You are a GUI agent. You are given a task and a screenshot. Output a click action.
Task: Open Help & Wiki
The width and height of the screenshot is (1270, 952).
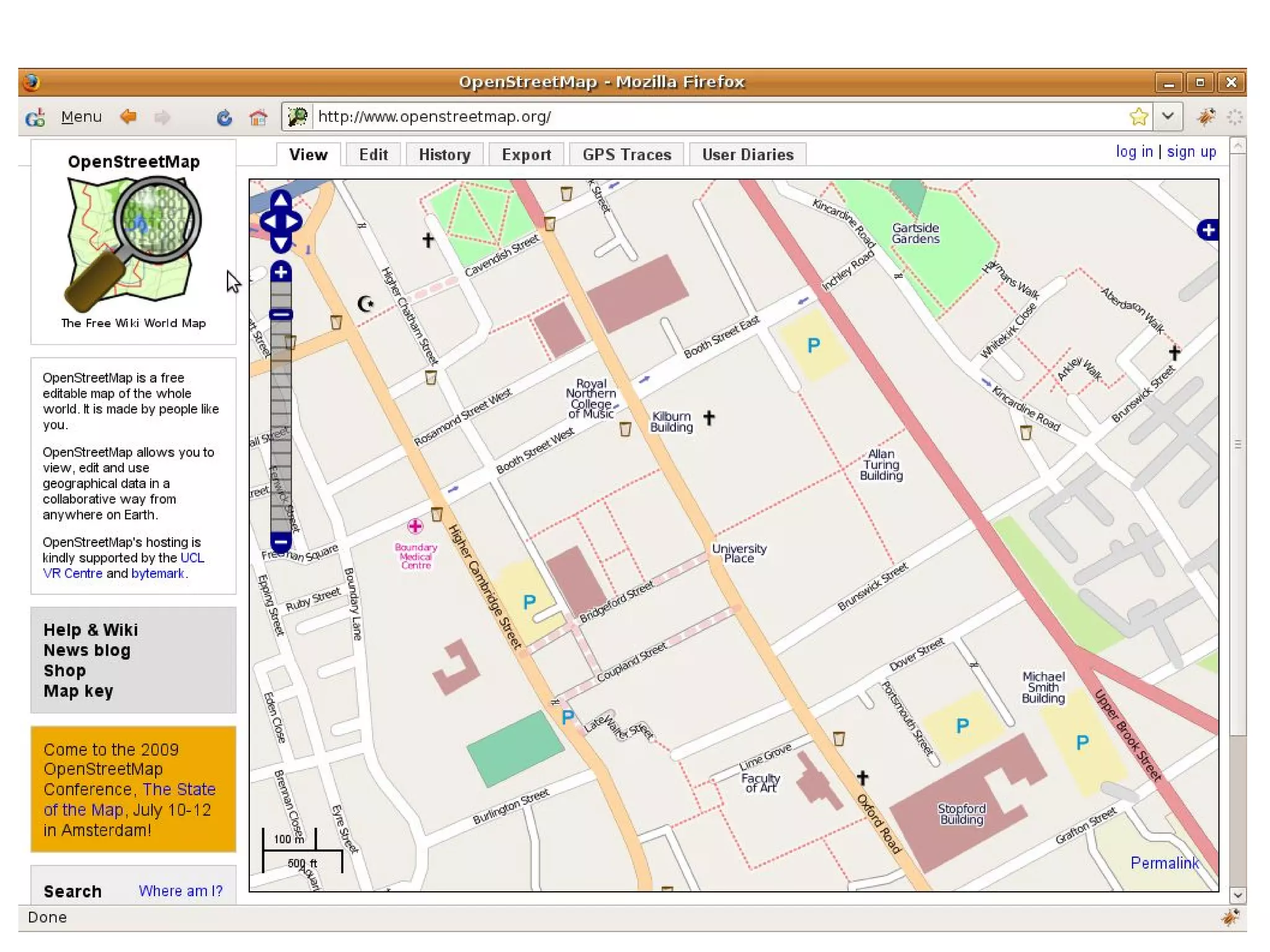tap(91, 630)
